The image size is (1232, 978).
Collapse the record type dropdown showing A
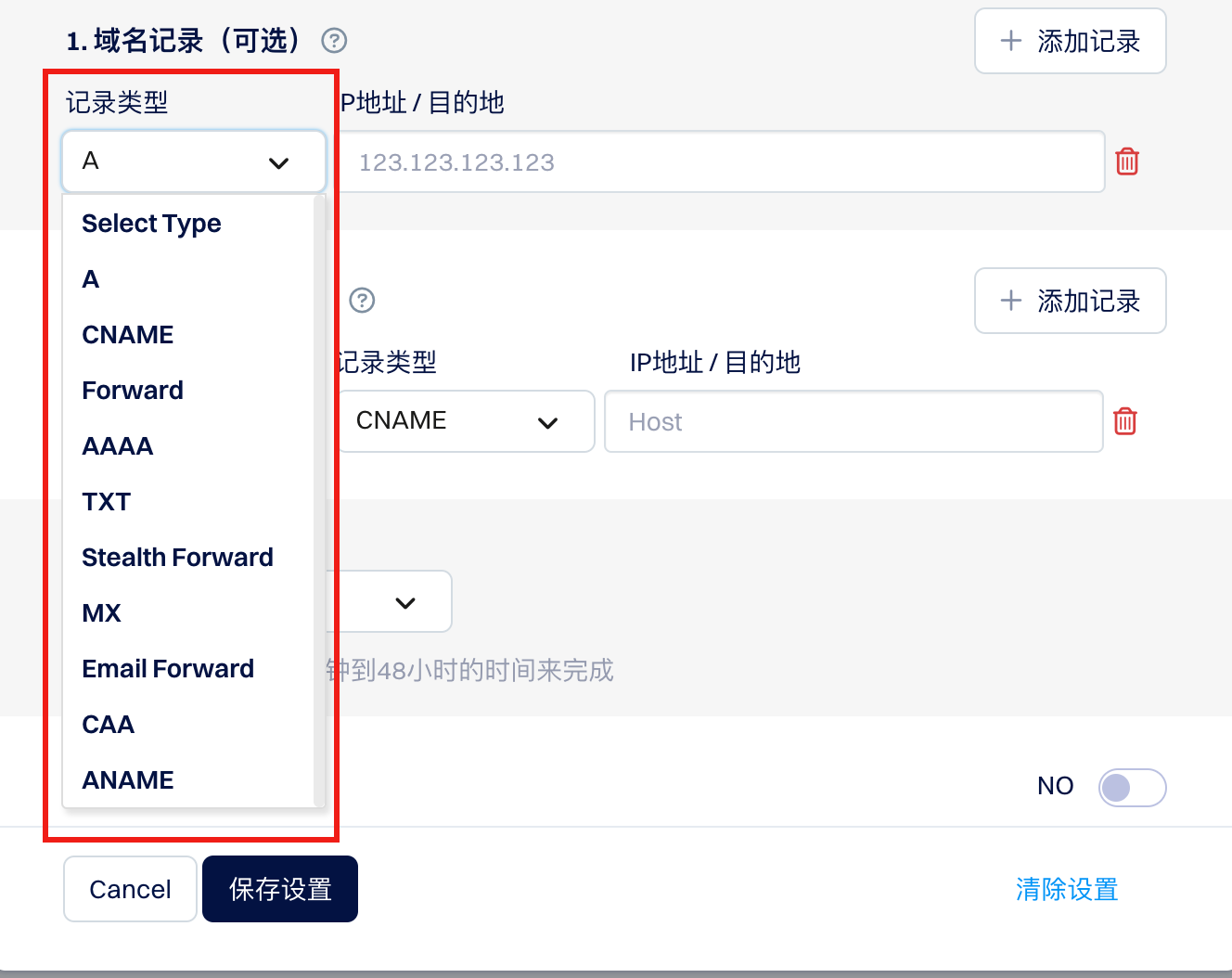click(x=194, y=161)
